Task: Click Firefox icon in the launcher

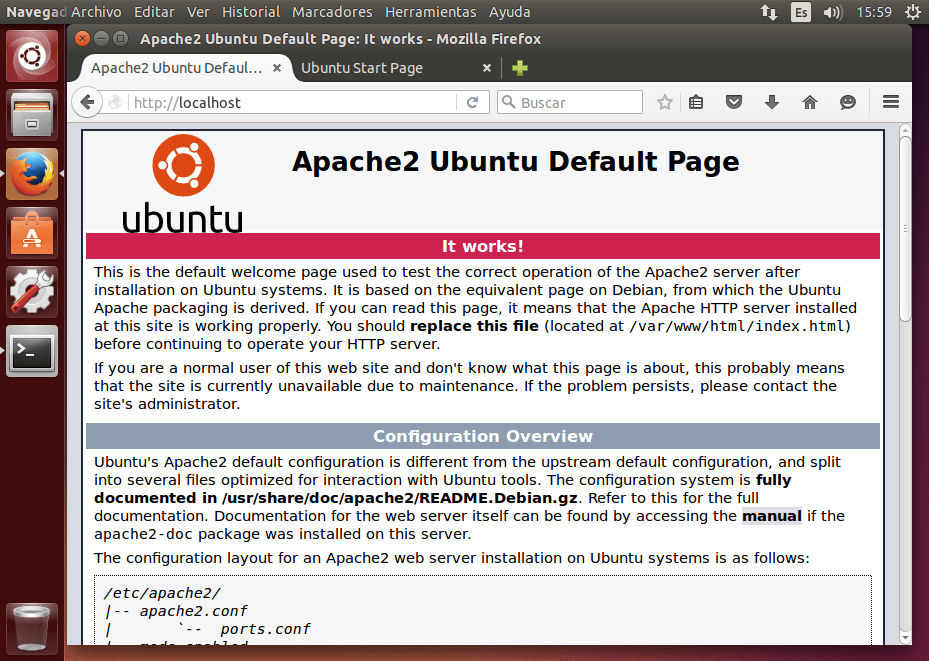Action: click(32, 174)
